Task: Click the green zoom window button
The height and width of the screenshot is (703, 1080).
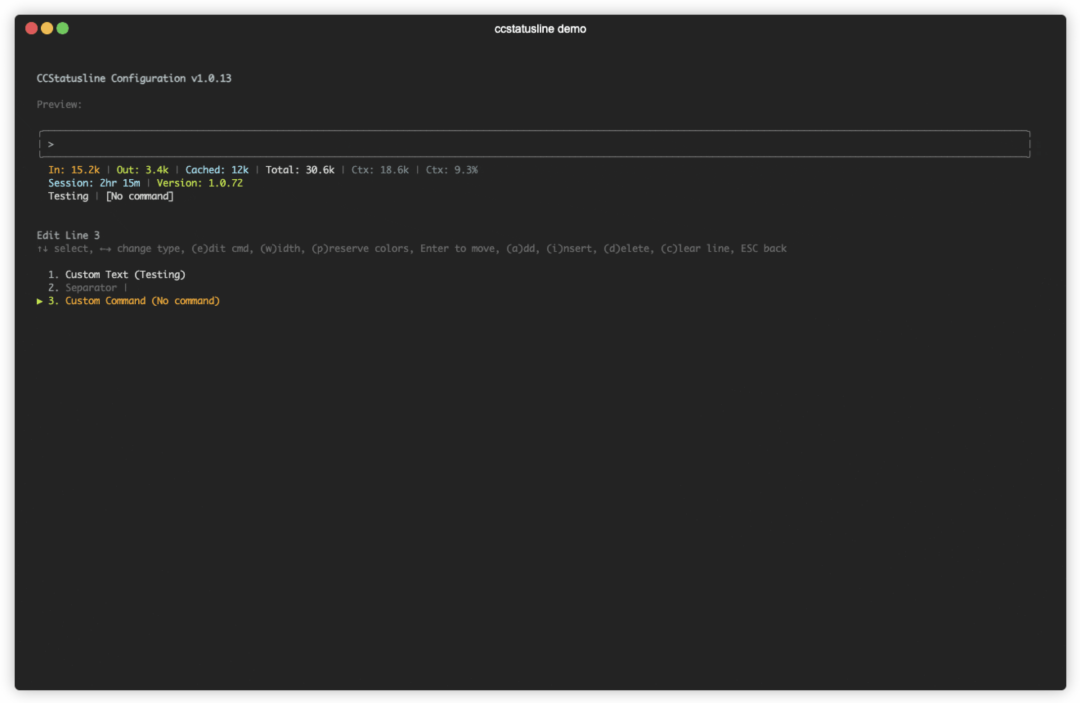Action: 63,28
